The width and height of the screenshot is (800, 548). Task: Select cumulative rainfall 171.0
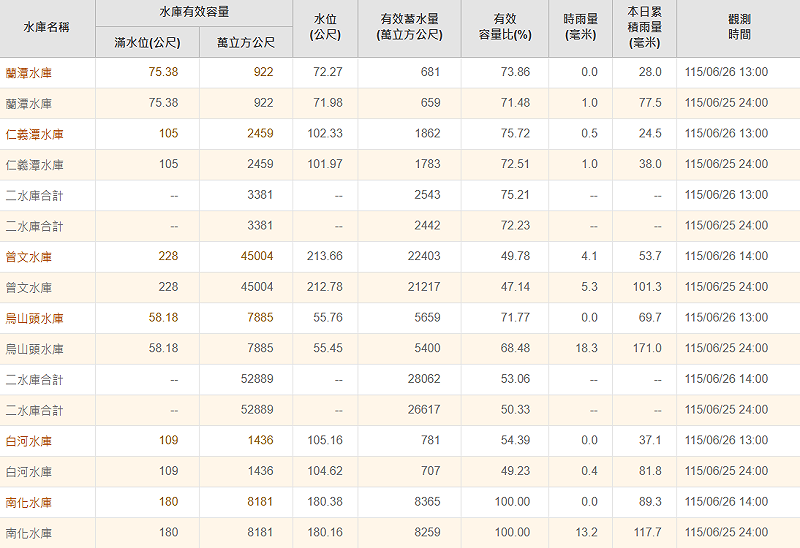pos(647,348)
